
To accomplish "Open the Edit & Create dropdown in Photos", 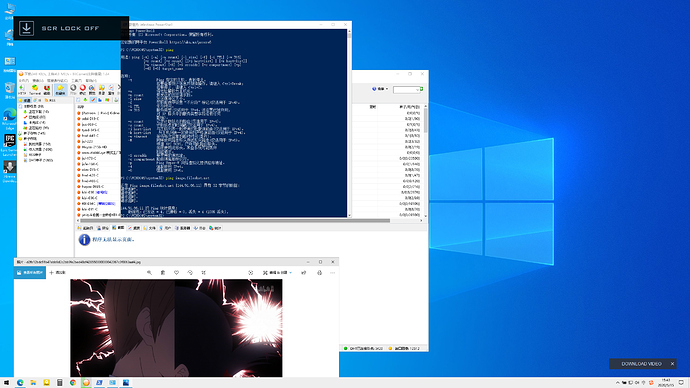I will (x=278, y=273).
